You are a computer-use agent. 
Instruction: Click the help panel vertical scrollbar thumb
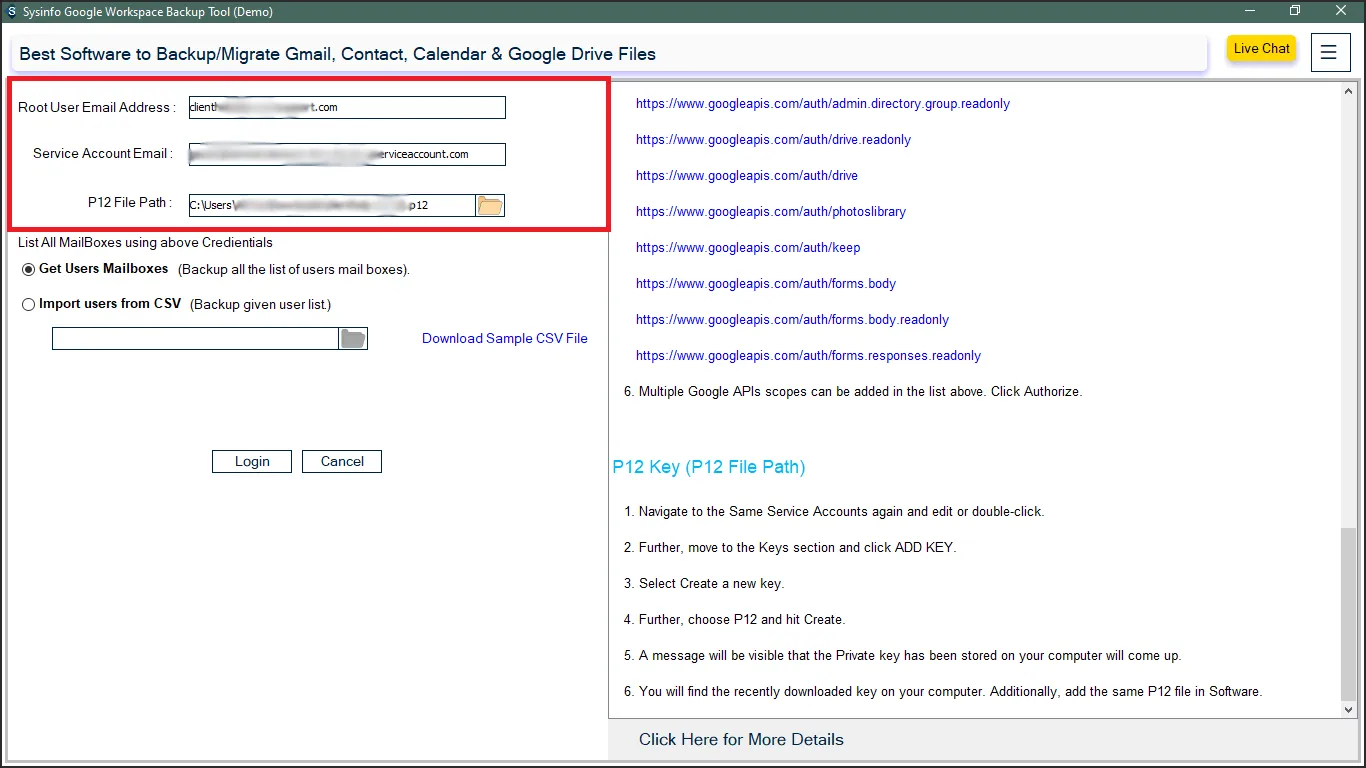pyautogui.click(x=1348, y=612)
